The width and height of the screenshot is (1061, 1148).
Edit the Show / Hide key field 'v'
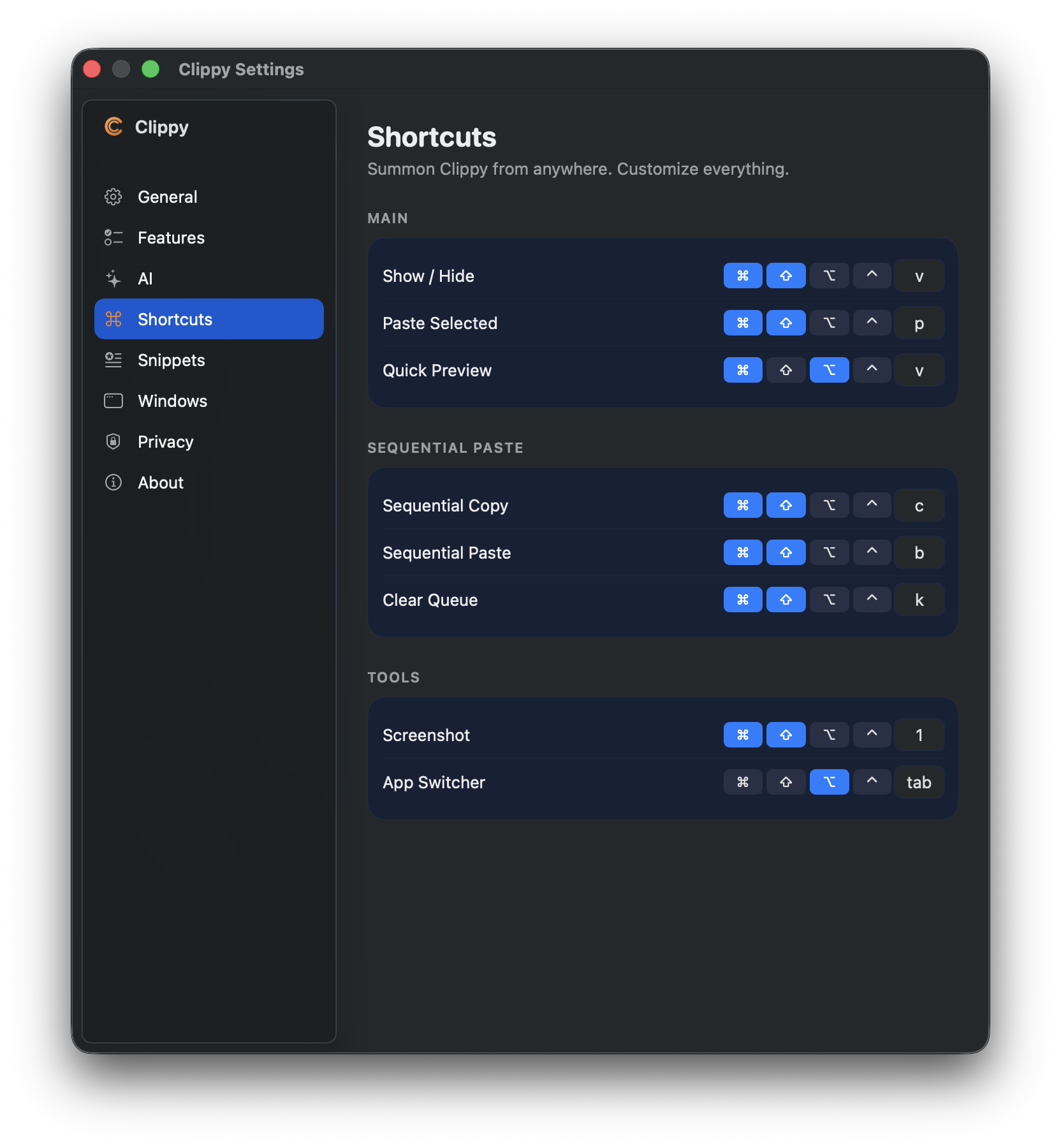click(x=919, y=276)
